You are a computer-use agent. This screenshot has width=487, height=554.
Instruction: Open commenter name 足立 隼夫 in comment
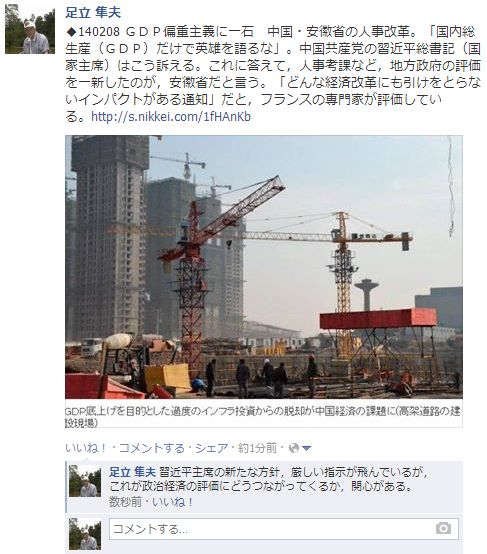tap(132, 472)
